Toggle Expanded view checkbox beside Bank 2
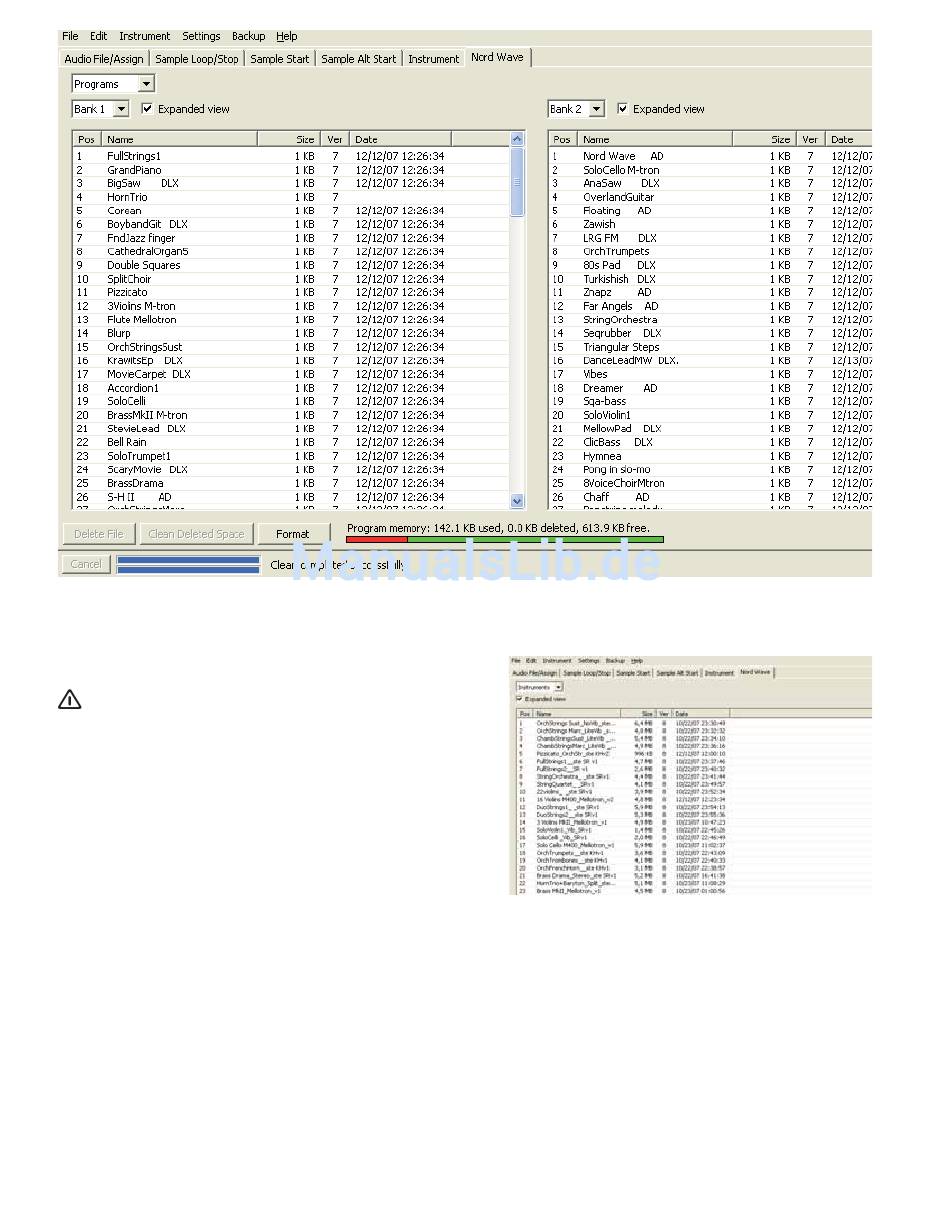 pyautogui.click(x=623, y=109)
